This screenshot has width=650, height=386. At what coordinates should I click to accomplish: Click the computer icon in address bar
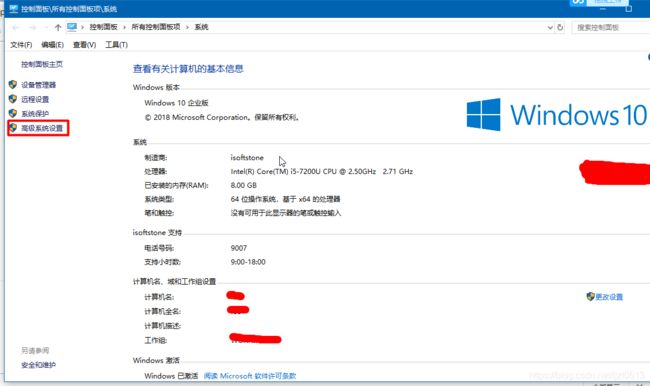[72, 27]
